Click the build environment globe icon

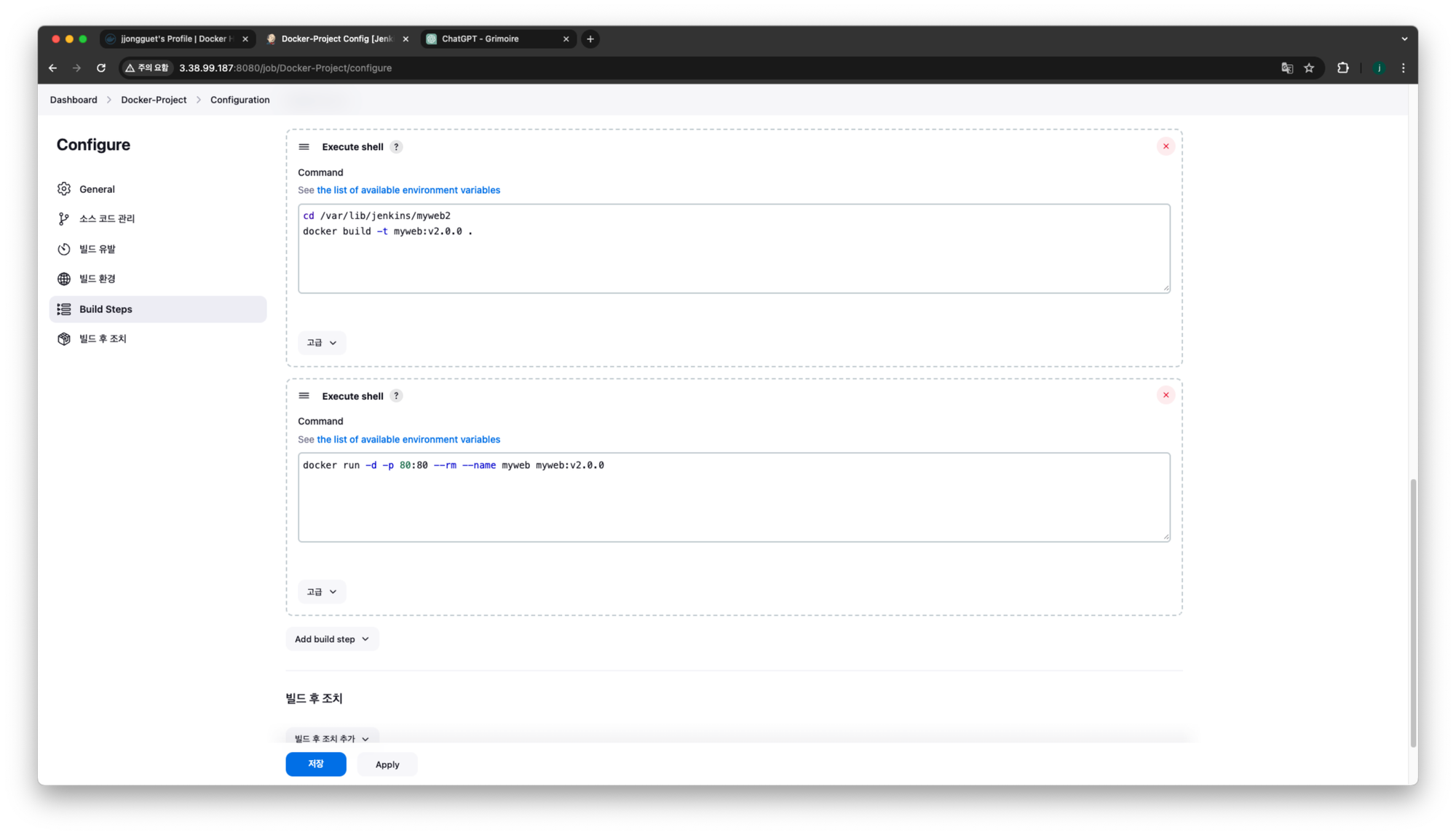coord(64,279)
